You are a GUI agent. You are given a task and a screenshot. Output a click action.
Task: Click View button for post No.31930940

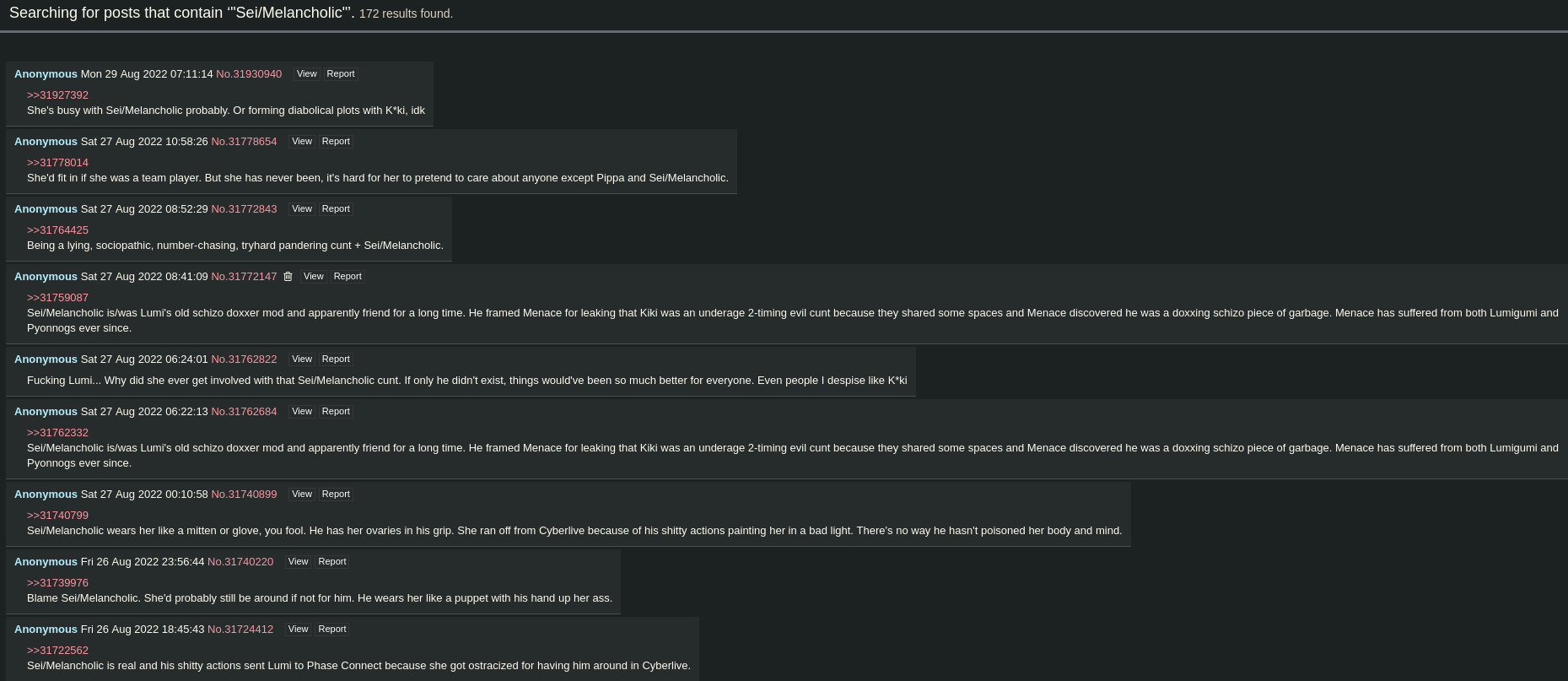pyautogui.click(x=306, y=74)
